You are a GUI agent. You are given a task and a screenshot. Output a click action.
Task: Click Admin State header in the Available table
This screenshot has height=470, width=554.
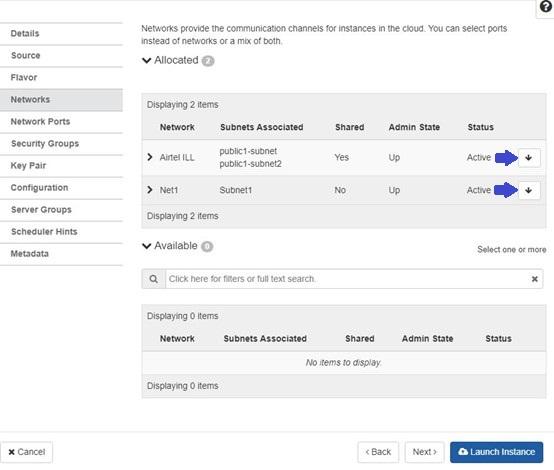pyautogui.click(x=428, y=339)
